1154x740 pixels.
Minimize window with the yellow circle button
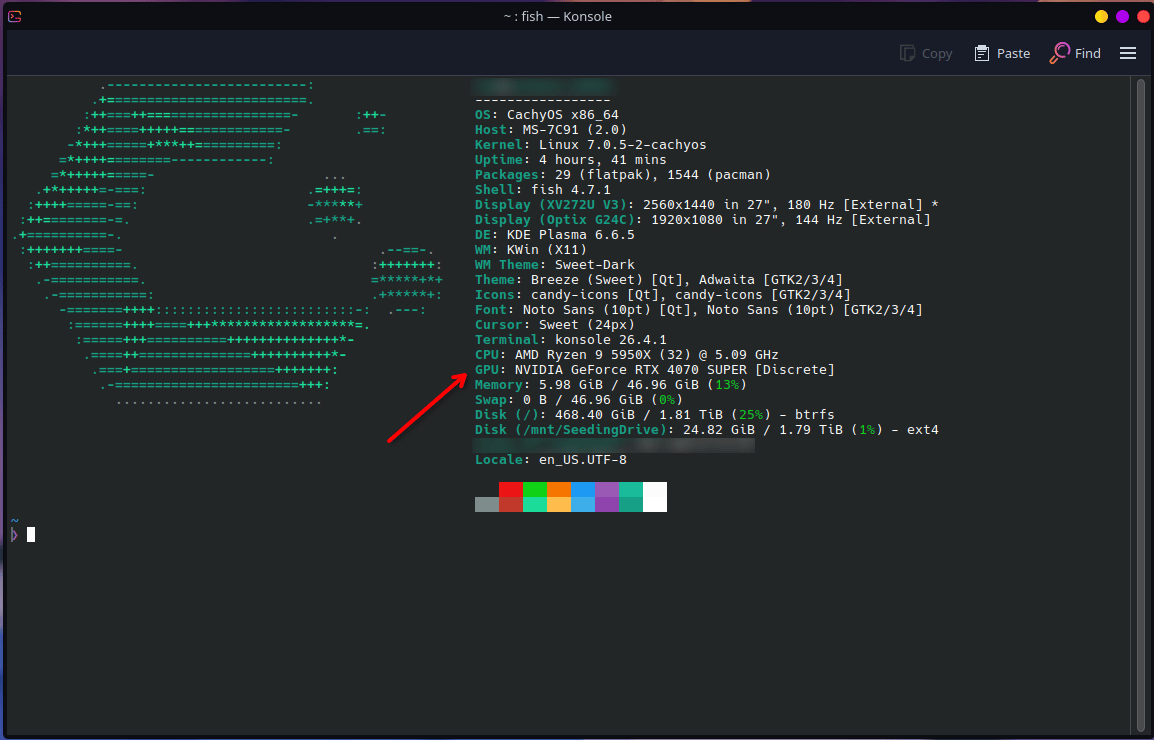tap(1101, 16)
